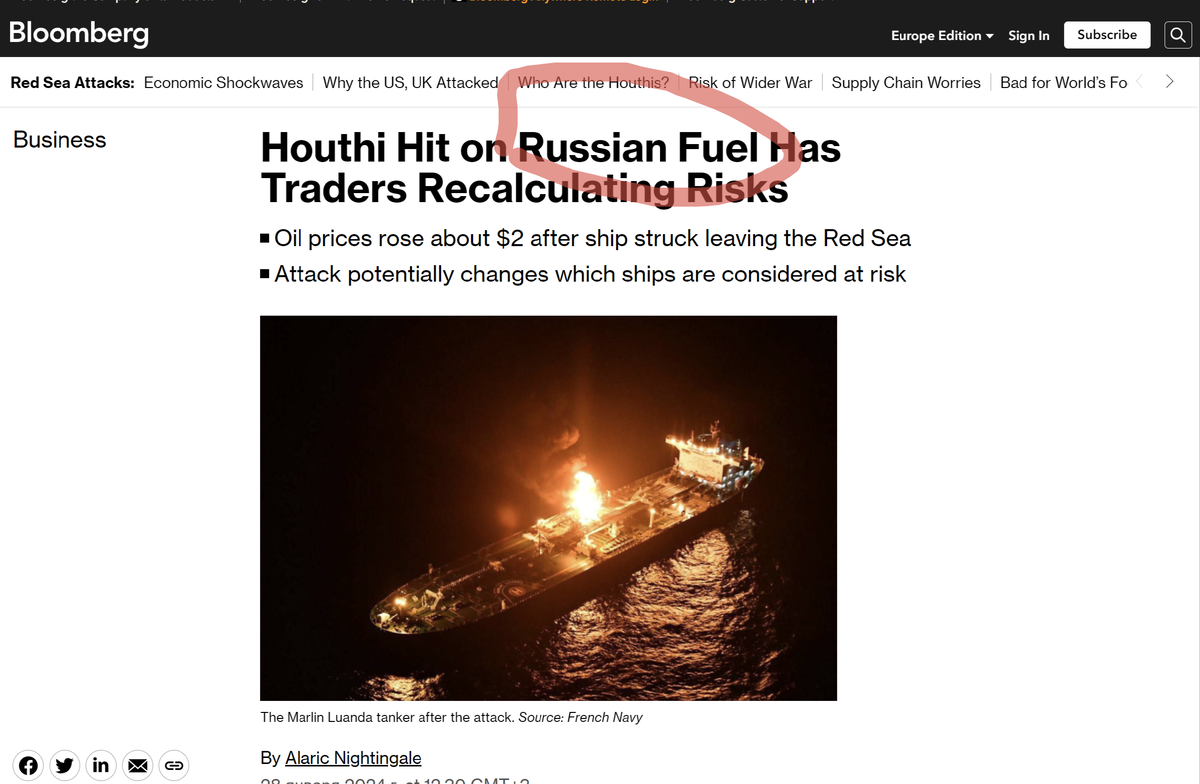Open Why the US, UK Attacked
Screen dimensions: 1200x784
410,83
